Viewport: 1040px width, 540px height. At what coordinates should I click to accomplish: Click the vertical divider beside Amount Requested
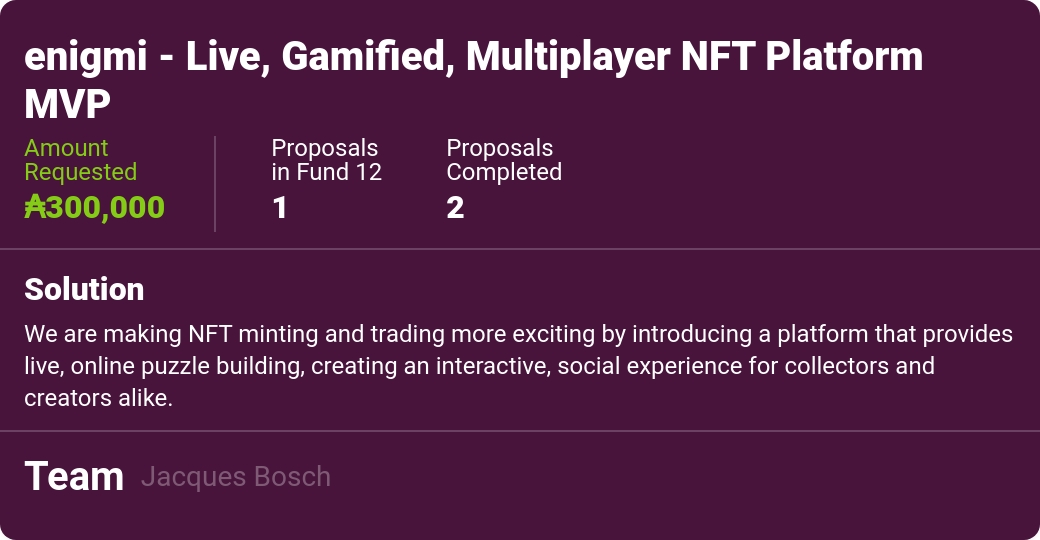215,184
